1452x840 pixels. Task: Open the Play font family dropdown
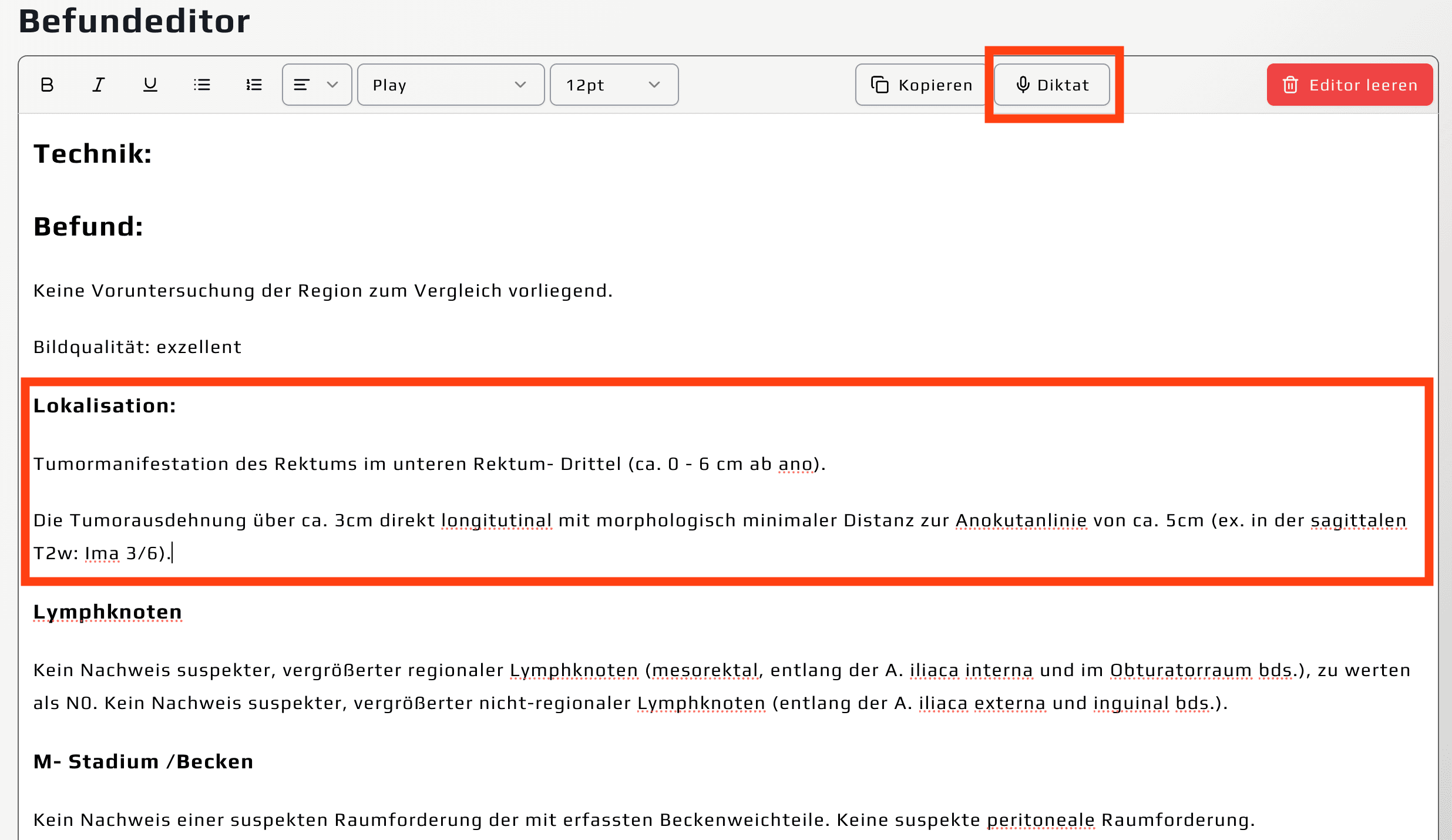point(451,85)
